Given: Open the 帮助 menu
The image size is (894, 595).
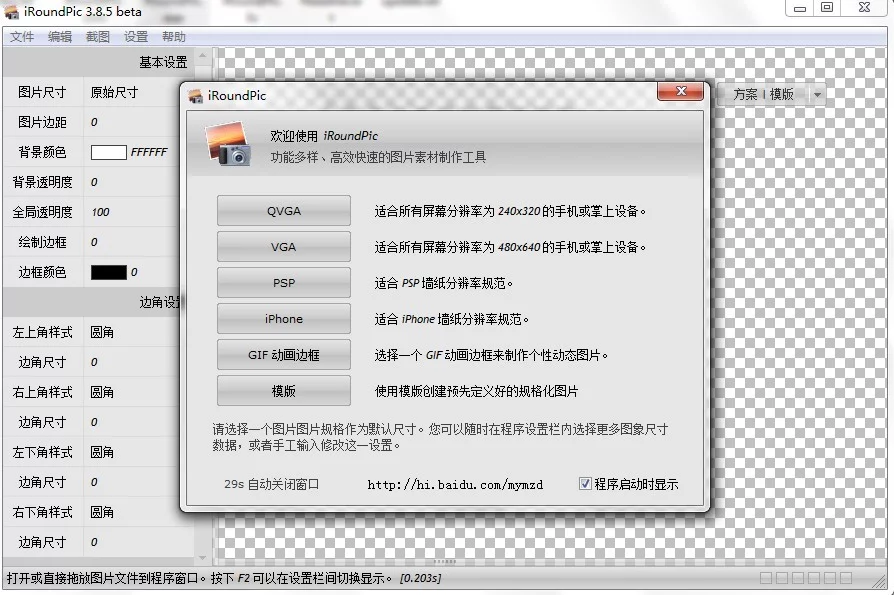Looking at the screenshot, I should pos(174,37).
